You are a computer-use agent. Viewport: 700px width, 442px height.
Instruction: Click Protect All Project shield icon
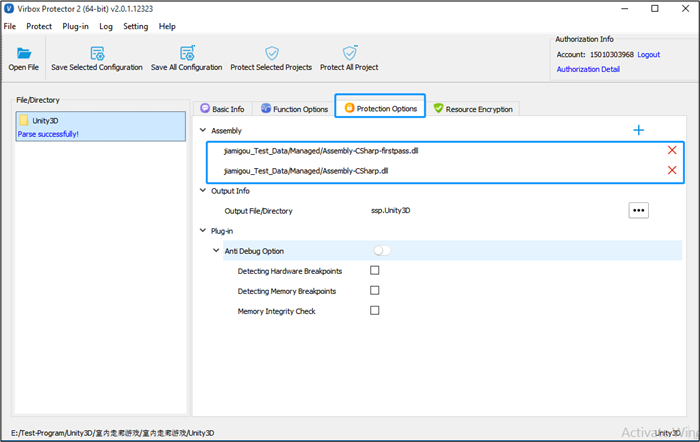pos(350,53)
